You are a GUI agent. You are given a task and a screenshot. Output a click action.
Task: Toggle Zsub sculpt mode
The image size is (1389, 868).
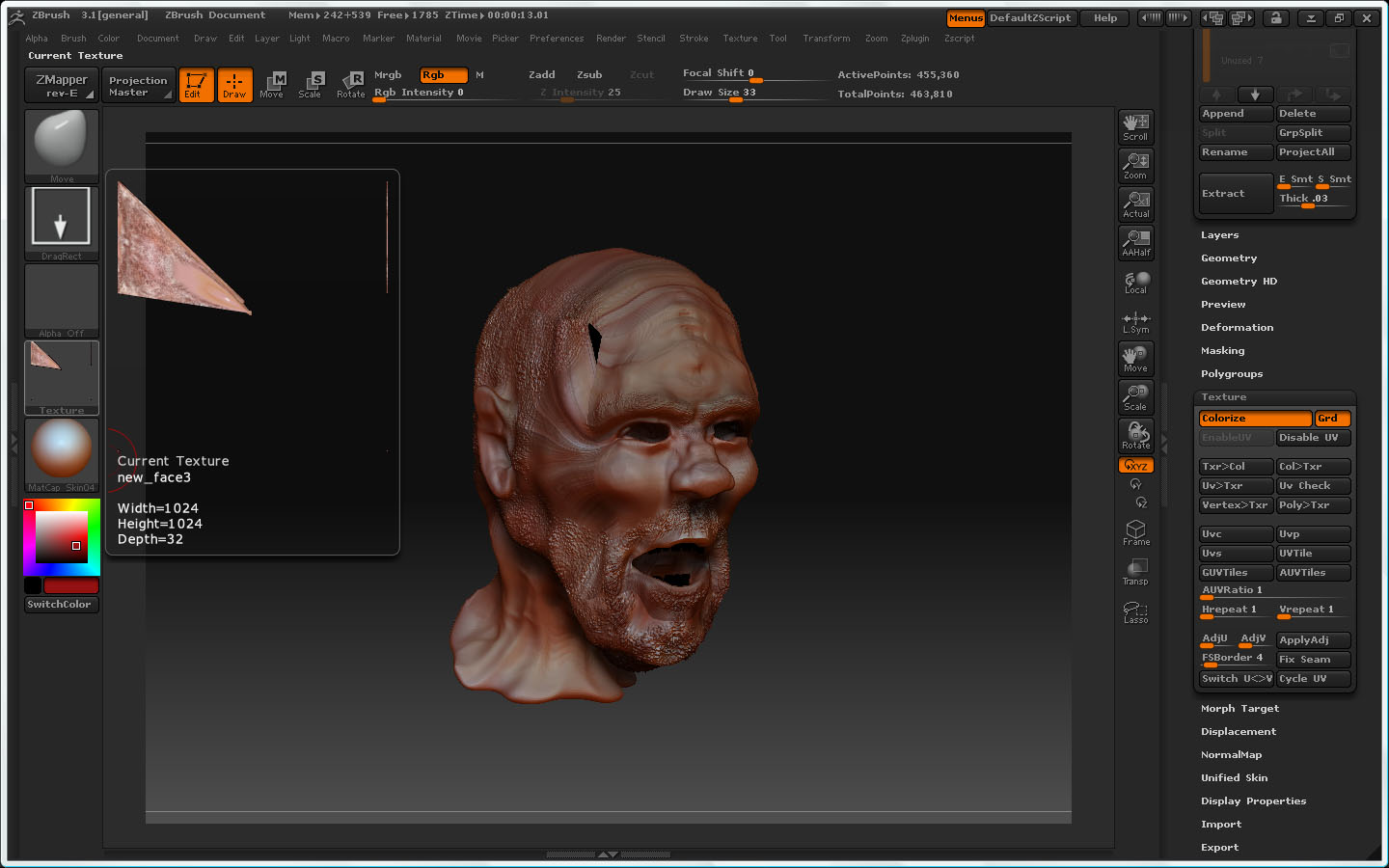point(589,75)
